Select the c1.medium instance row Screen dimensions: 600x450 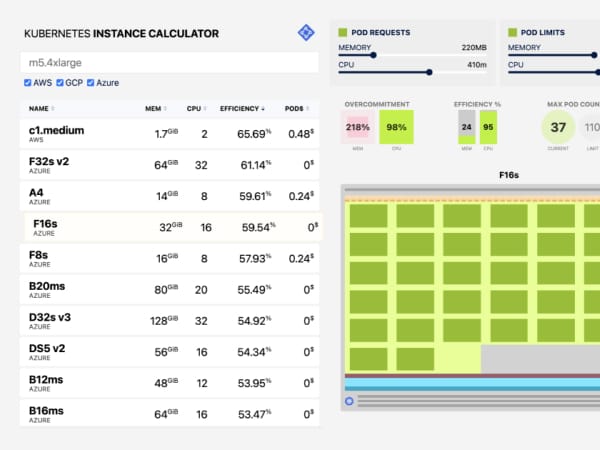170,134
